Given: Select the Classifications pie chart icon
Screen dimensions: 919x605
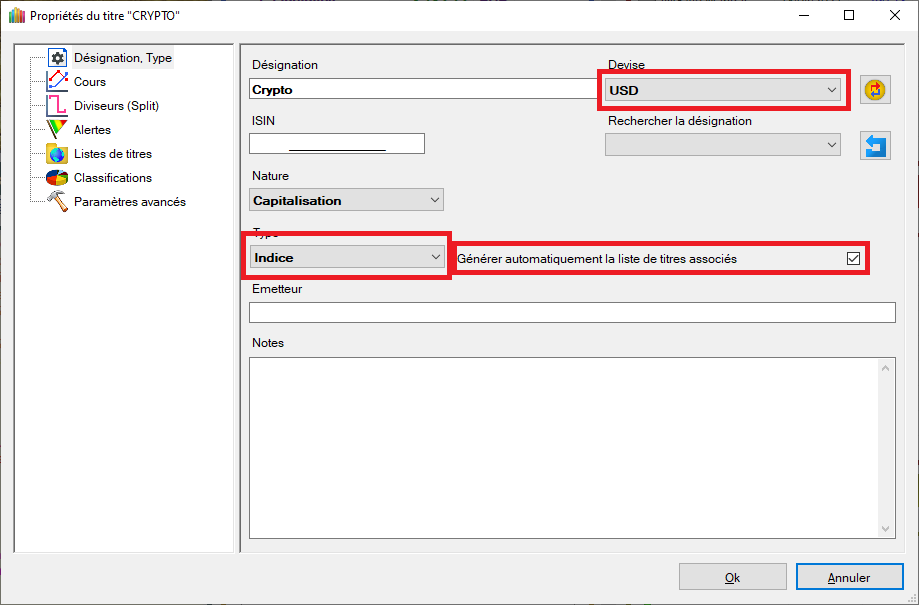Looking at the screenshot, I should pyautogui.click(x=57, y=178).
